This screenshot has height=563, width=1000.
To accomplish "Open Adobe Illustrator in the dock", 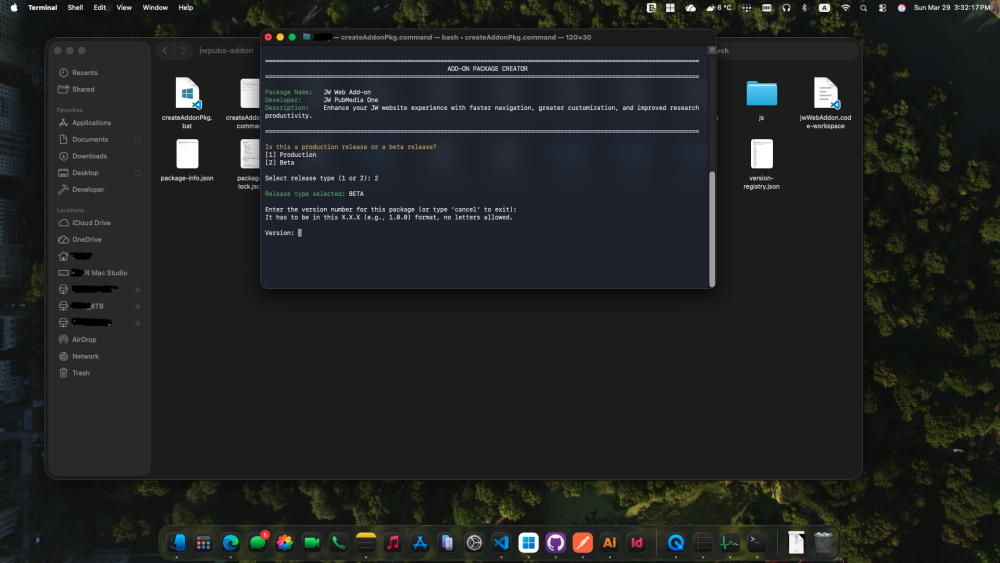I will (609, 542).
